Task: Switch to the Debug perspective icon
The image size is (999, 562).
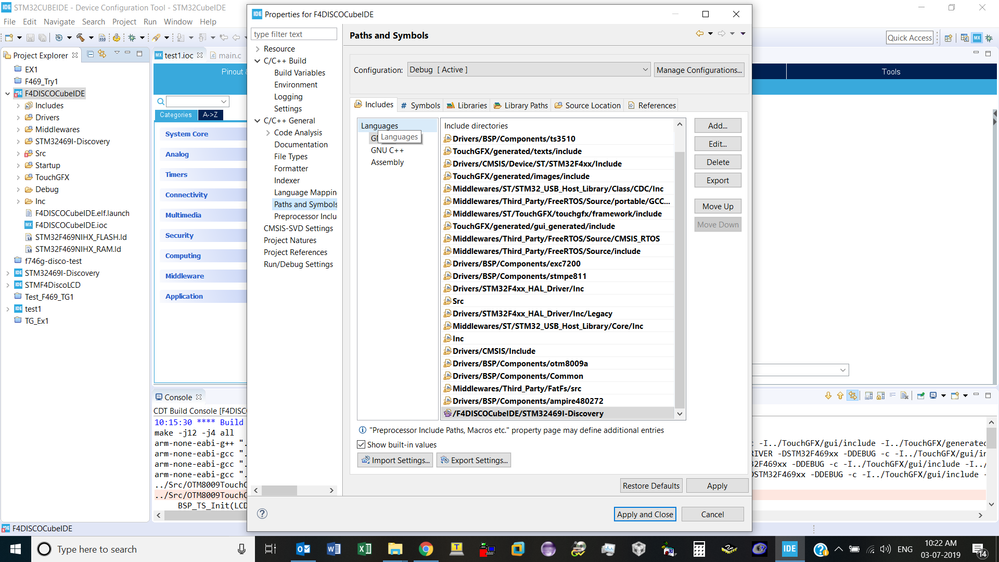Action: pyautogui.click(x=989, y=38)
